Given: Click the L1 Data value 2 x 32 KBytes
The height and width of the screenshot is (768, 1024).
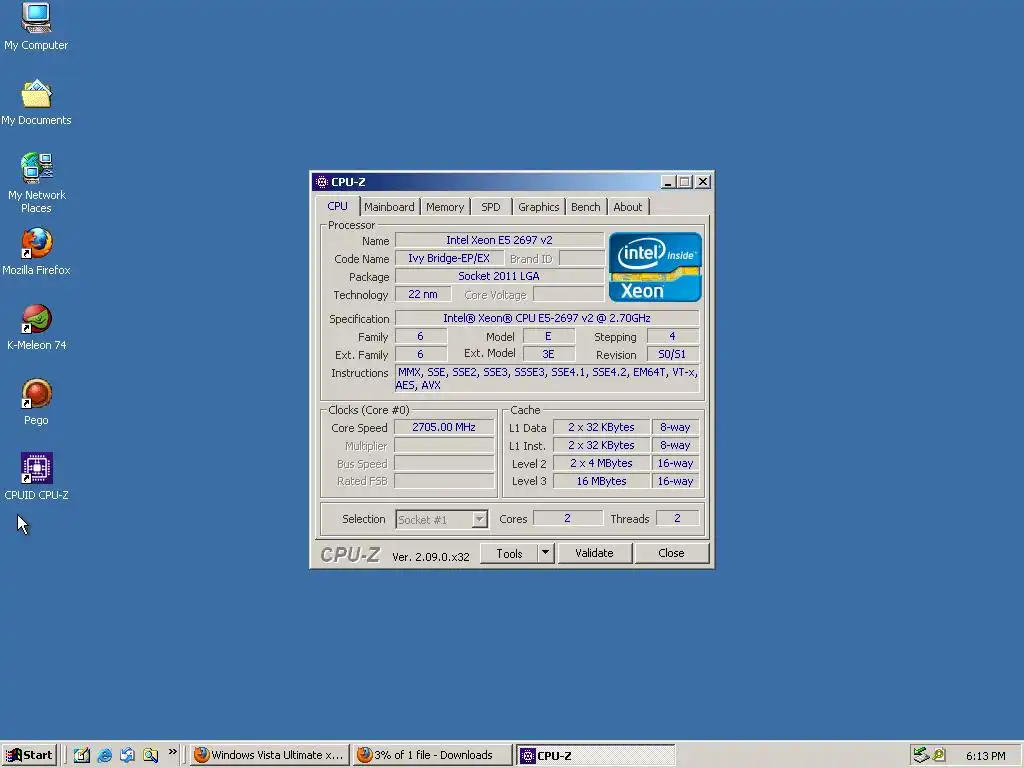Looking at the screenshot, I should (601, 427).
